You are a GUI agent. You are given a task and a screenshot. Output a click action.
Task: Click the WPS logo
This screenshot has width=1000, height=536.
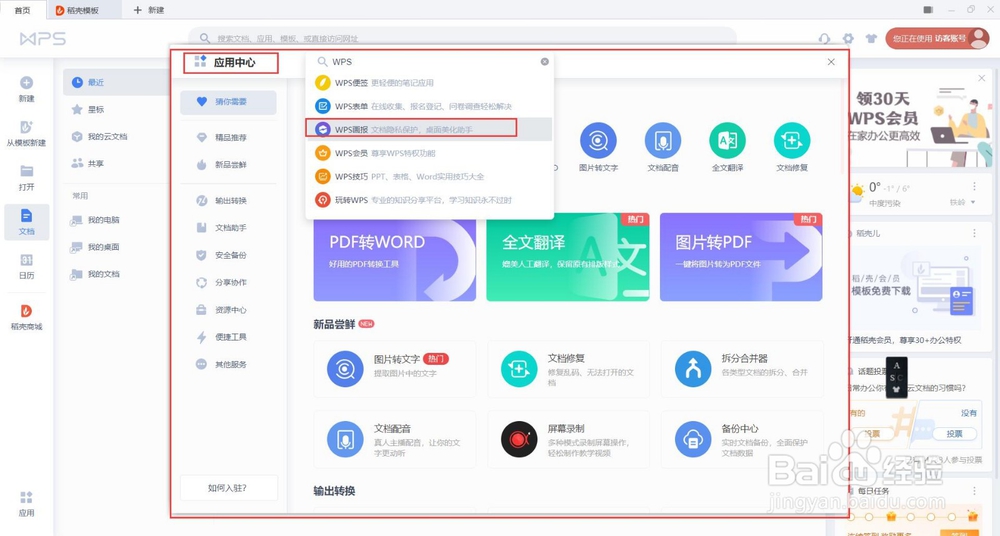[x=43, y=39]
